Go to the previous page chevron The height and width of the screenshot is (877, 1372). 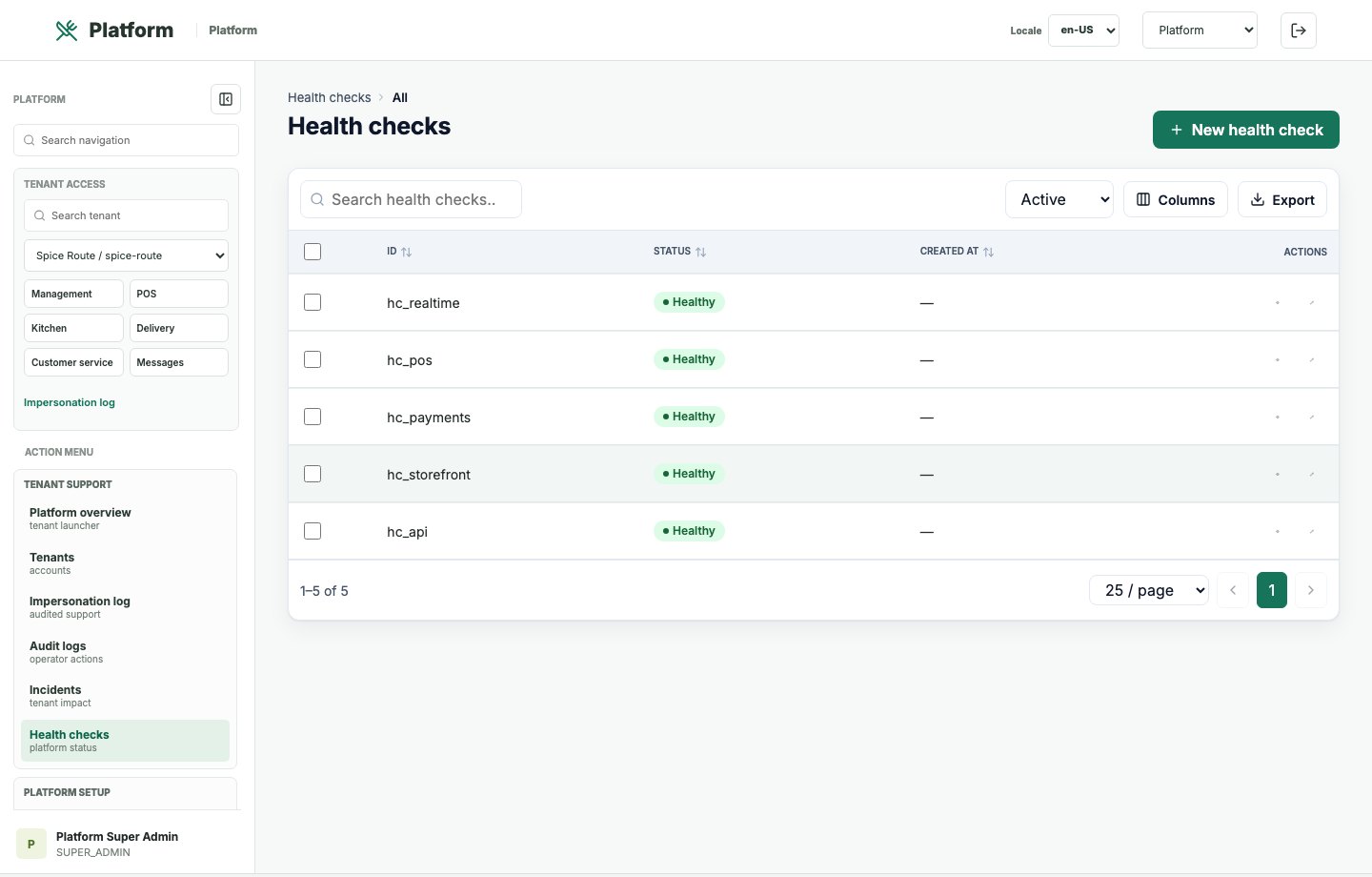1233,590
